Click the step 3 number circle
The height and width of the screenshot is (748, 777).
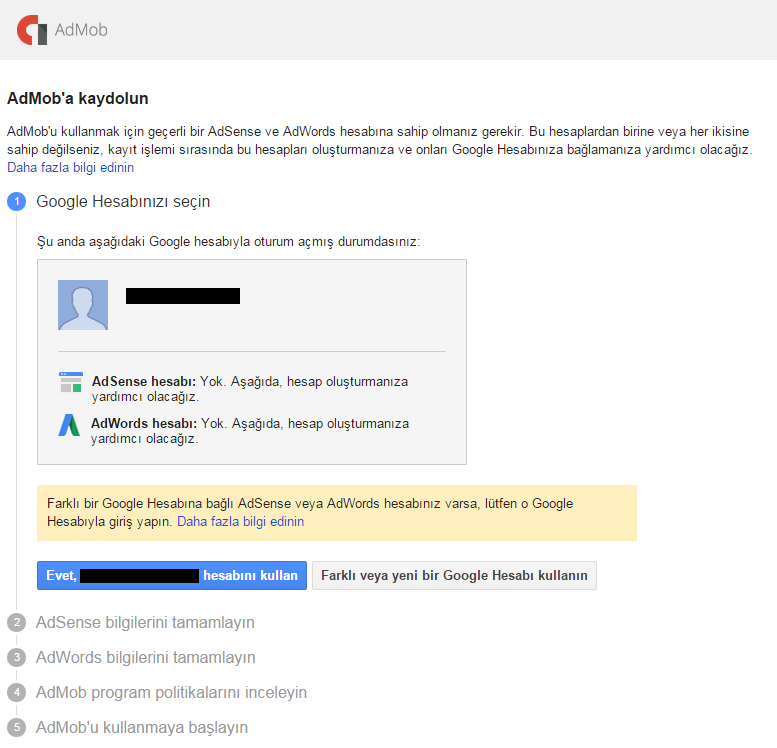coord(16,658)
